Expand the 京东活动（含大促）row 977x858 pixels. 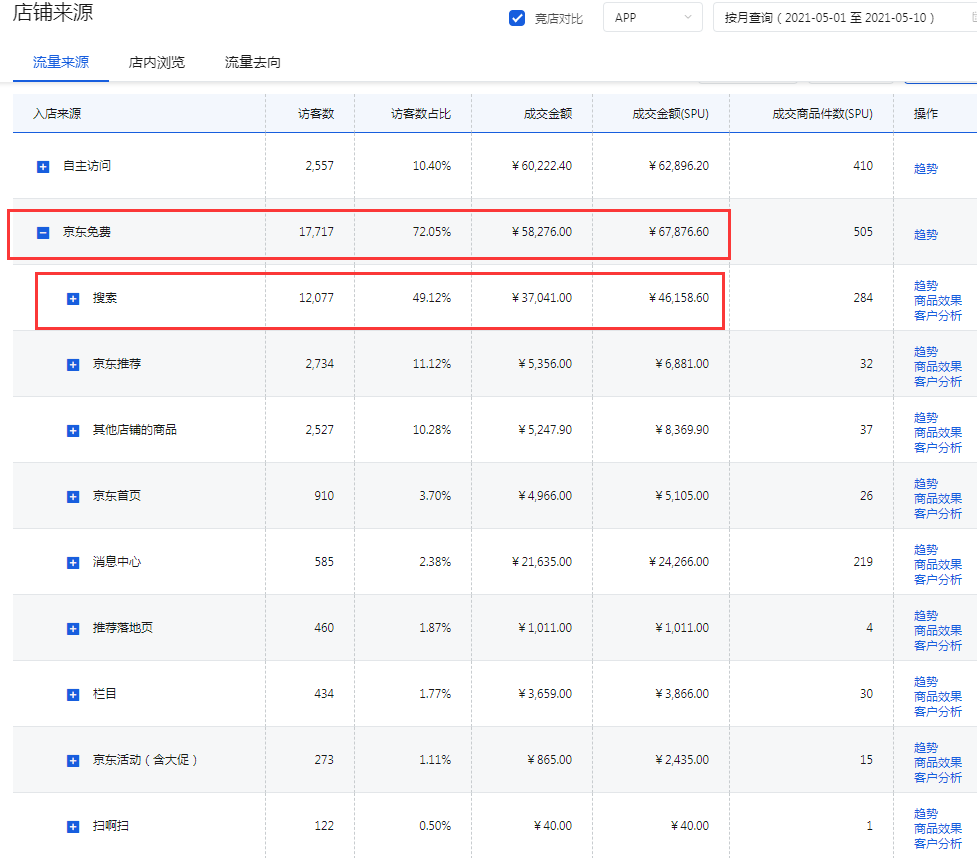(73, 761)
